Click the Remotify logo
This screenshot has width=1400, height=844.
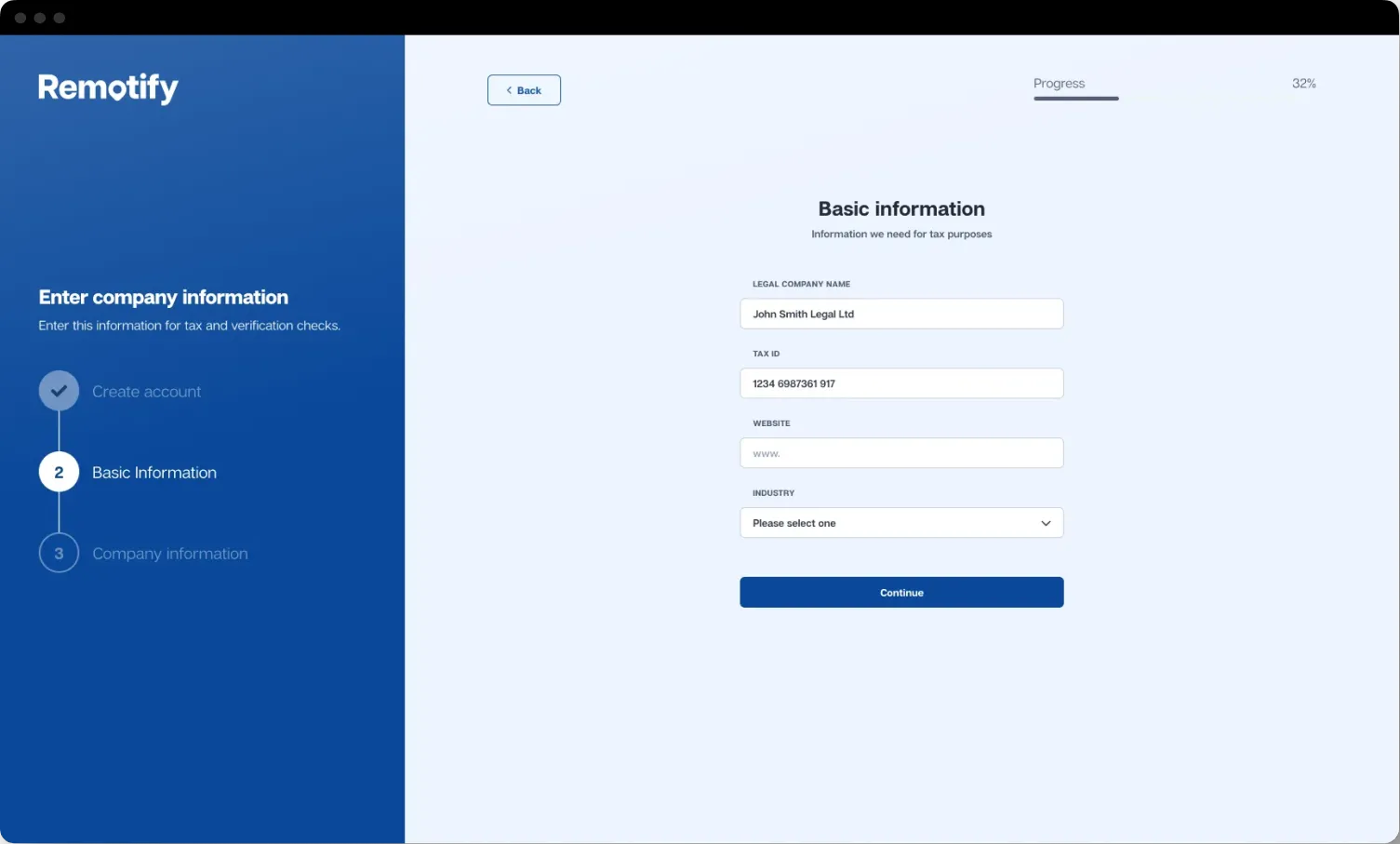[x=108, y=87]
